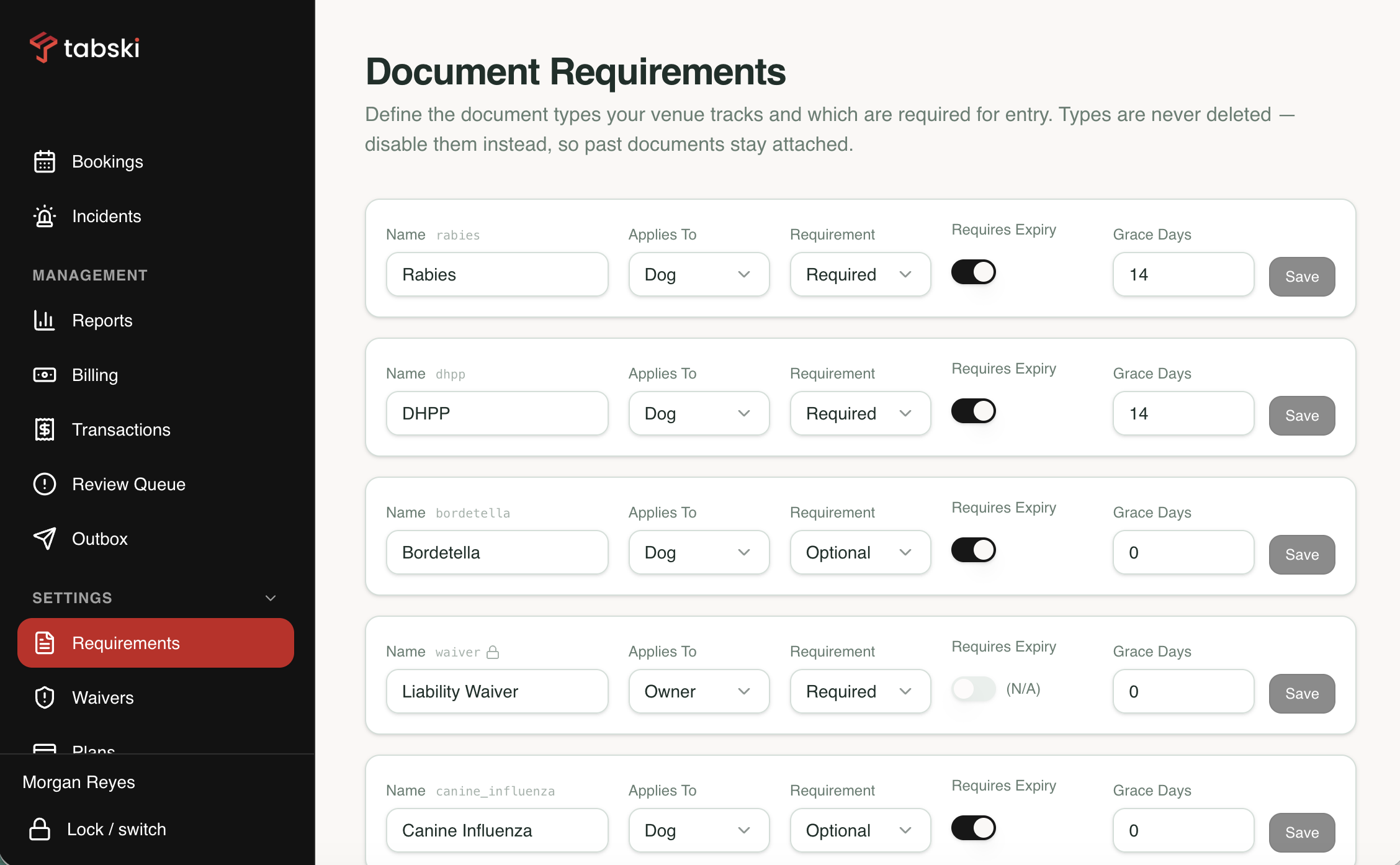Open the Review Queue
Image resolution: width=1400 pixels, height=865 pixels.
click(x=156, y=484)
